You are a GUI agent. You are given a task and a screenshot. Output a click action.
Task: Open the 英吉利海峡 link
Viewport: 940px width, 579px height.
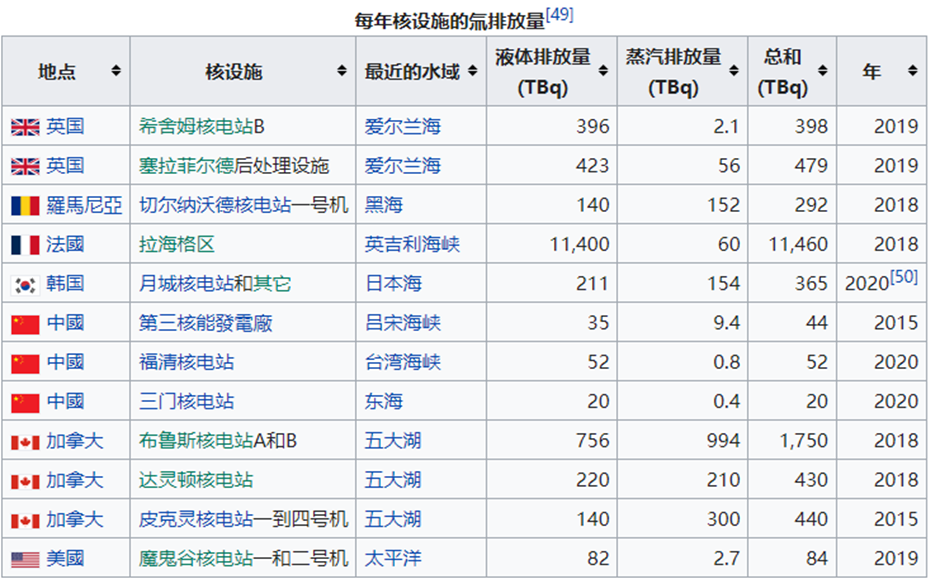(x=412, y=245)
